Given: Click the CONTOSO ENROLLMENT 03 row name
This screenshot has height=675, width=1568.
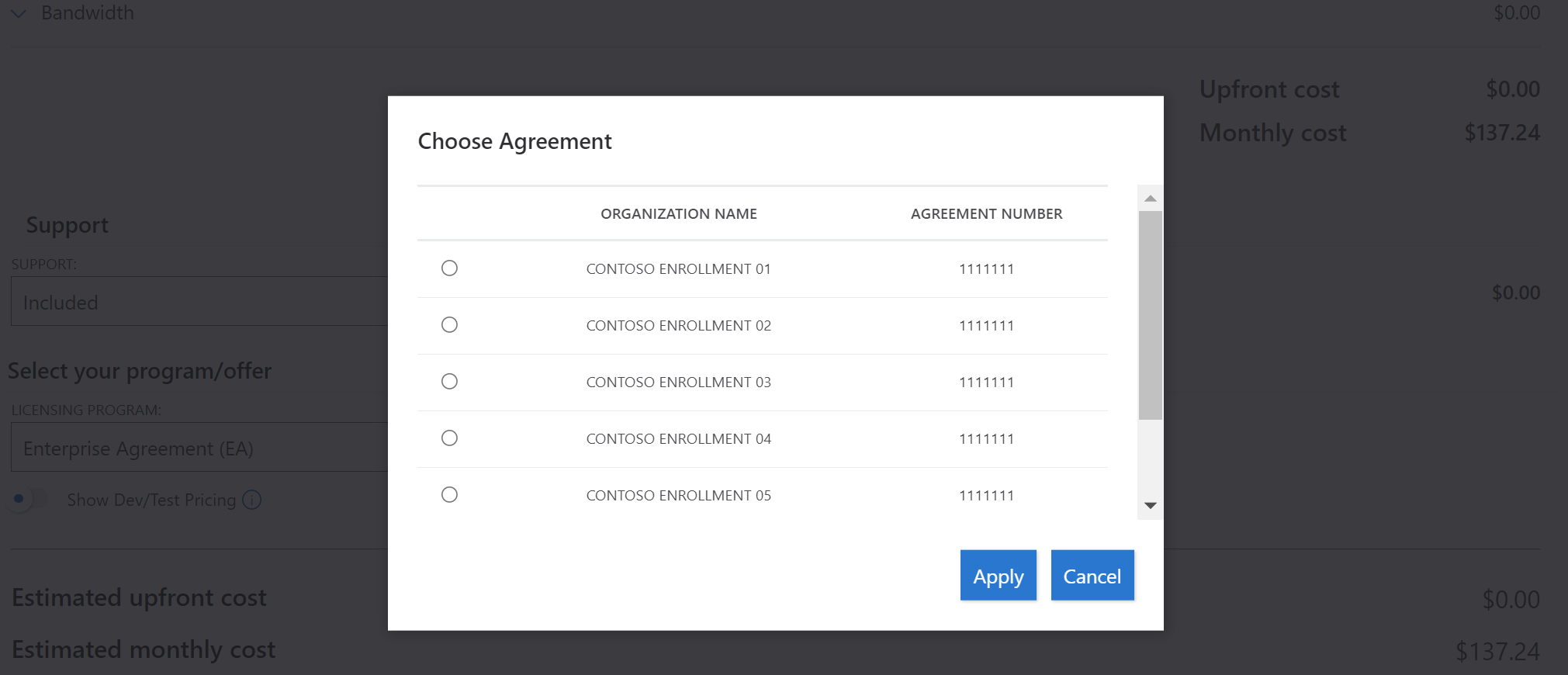Looking at the screenshot, I should [678, 382].
